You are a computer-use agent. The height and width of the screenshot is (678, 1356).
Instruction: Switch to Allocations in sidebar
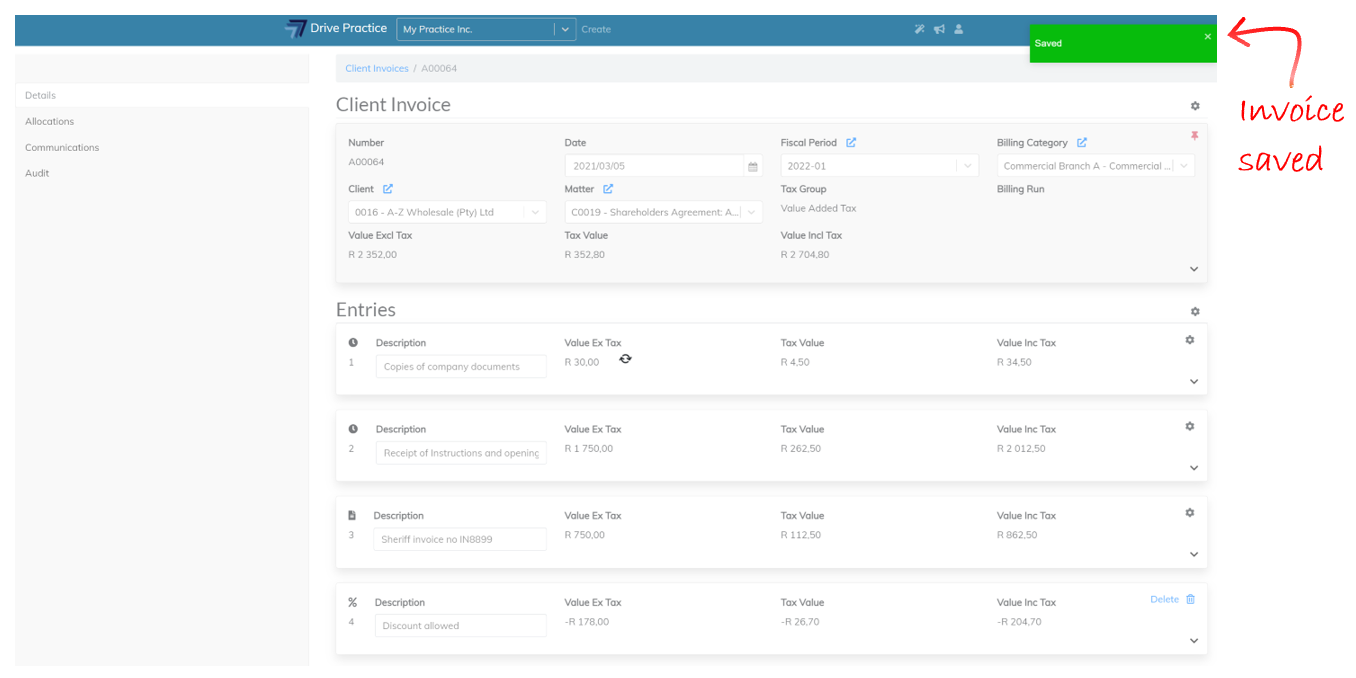pyautogui.click(x=50, y=121)
